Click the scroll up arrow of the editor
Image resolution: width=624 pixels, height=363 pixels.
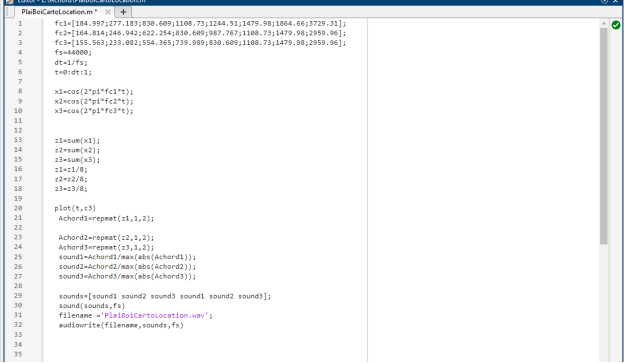click(603, 24)
